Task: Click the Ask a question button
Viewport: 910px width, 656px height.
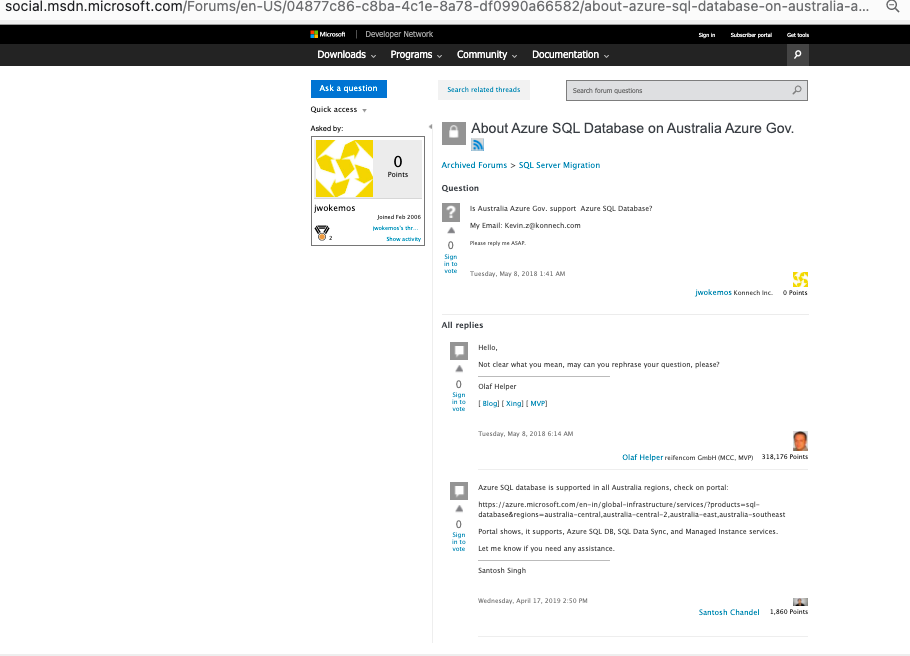Action: click(348, 88)
